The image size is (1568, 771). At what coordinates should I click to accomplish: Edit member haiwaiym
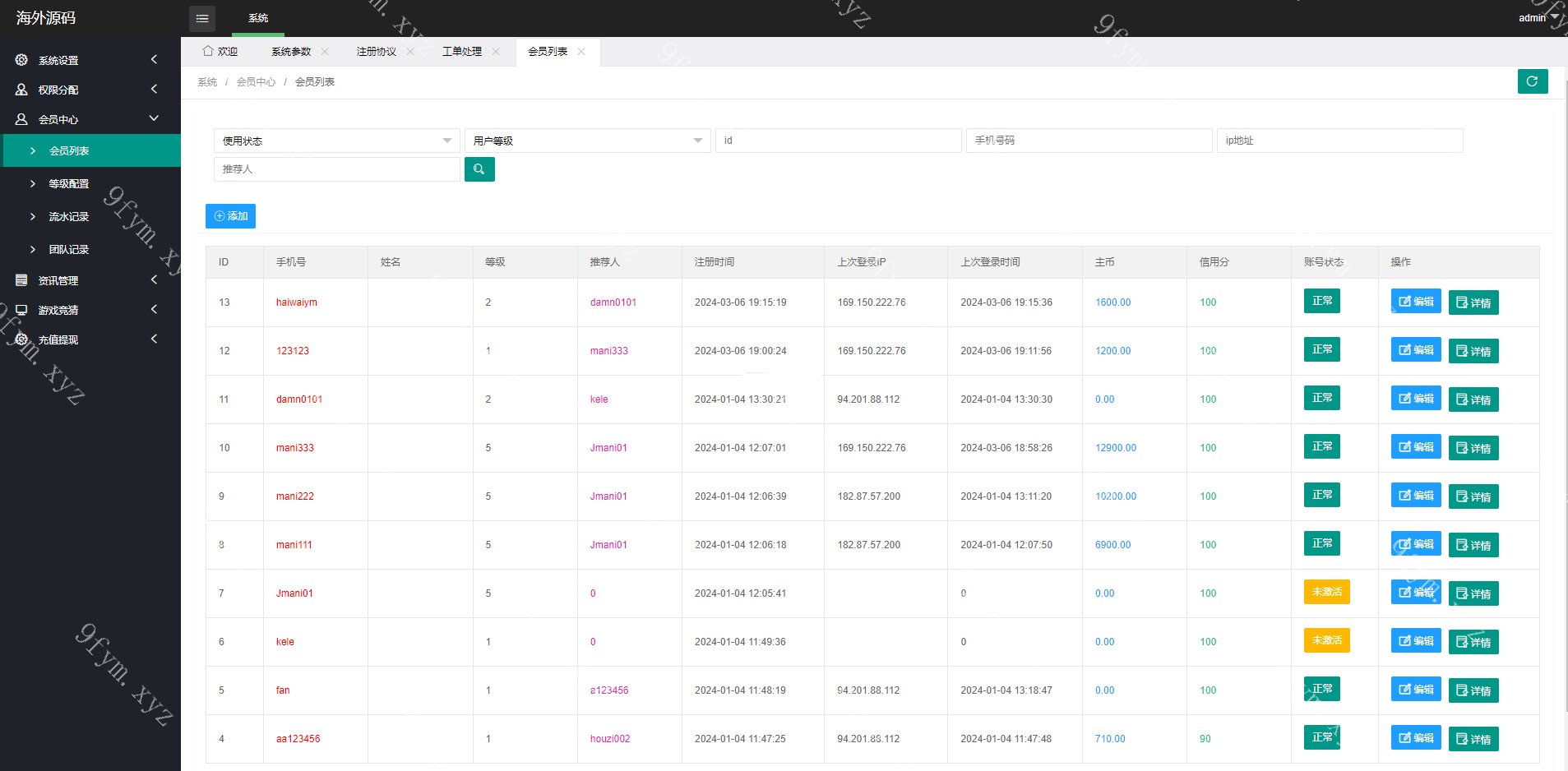(1416, 302)
